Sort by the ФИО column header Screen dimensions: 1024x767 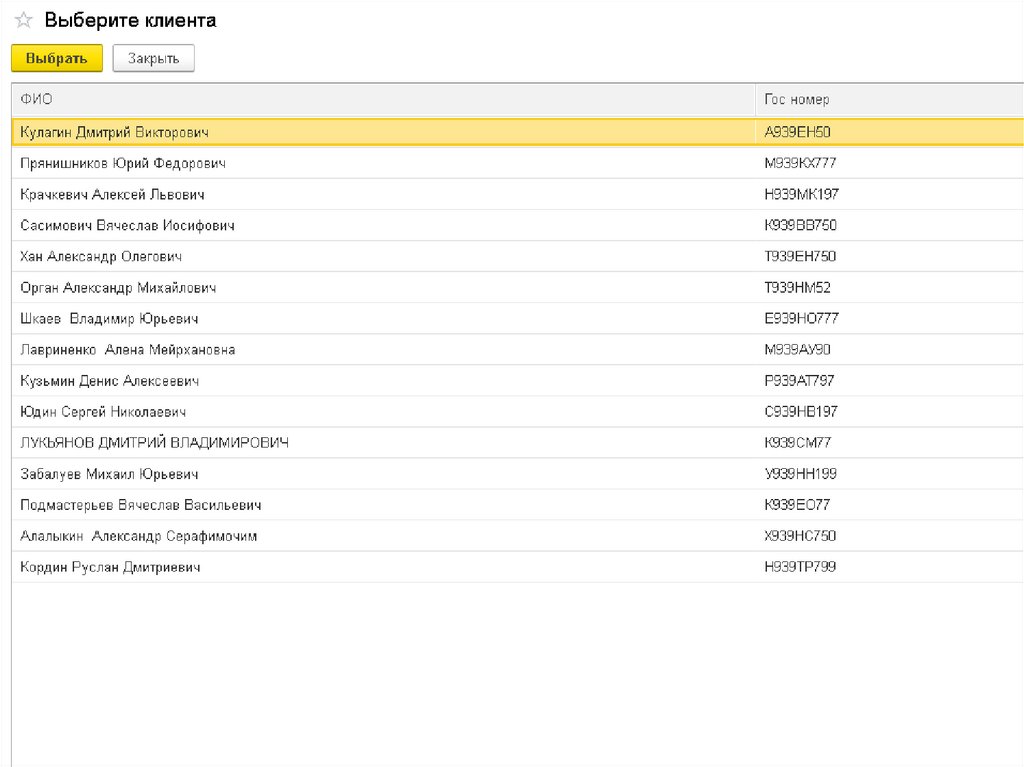(x=37, y=100)
